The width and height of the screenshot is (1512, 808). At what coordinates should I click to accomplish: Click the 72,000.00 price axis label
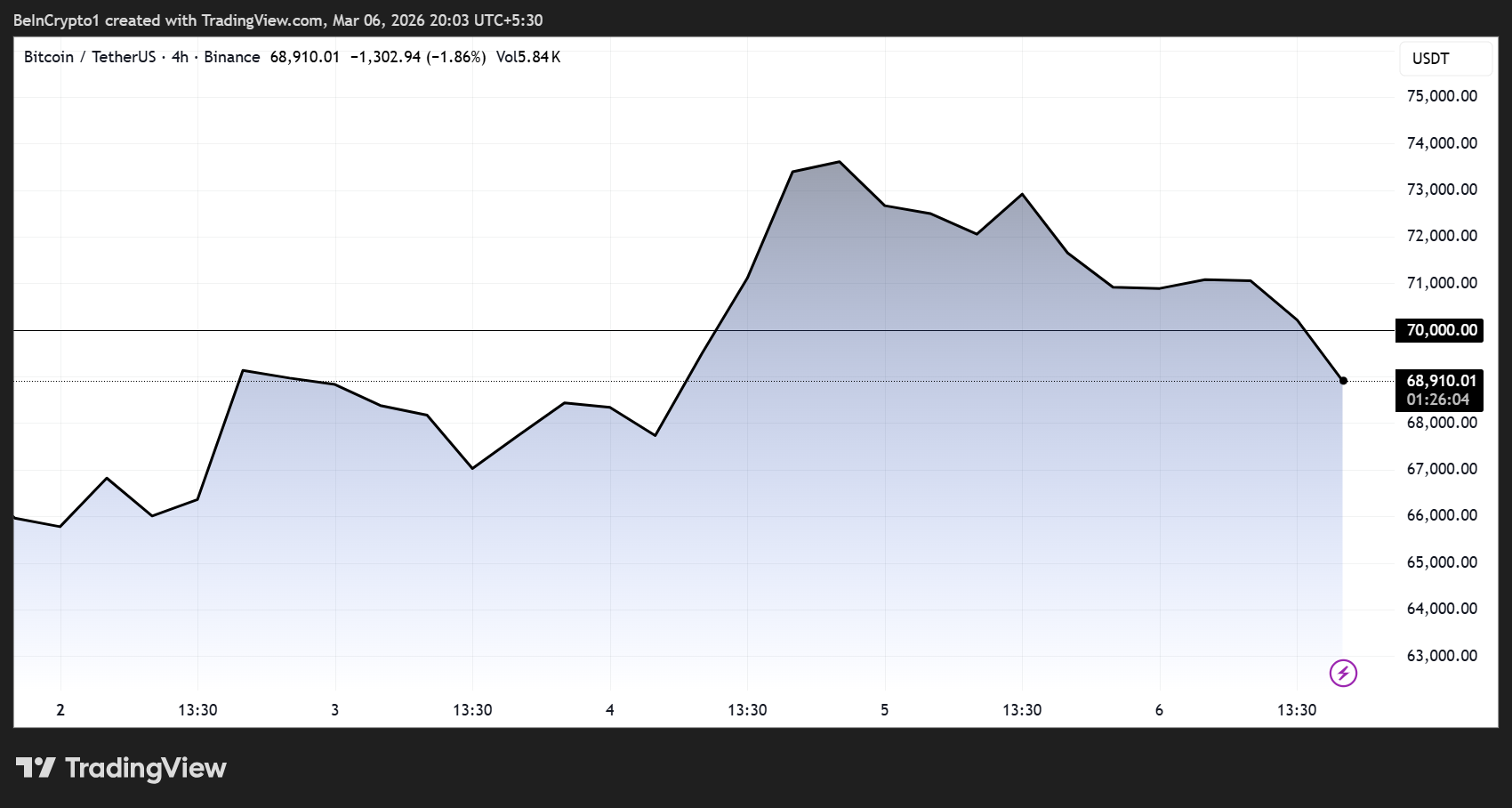tap(1442, 236)
